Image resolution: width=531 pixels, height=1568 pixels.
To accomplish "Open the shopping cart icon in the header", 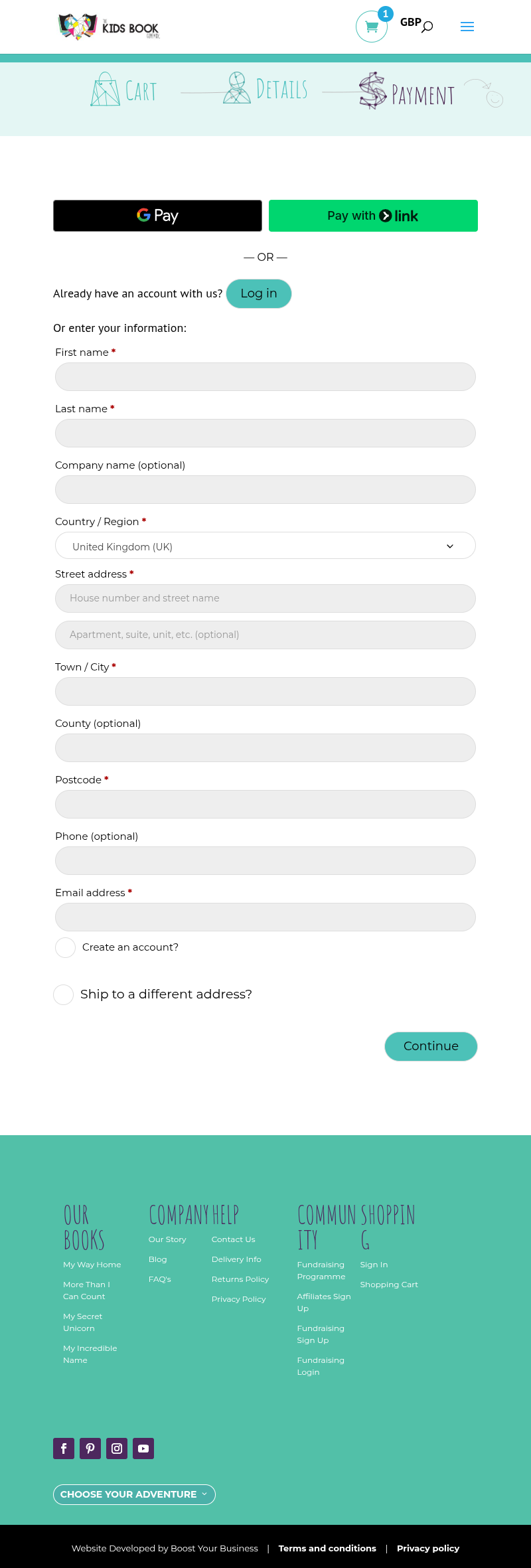I will pos(371,27).
